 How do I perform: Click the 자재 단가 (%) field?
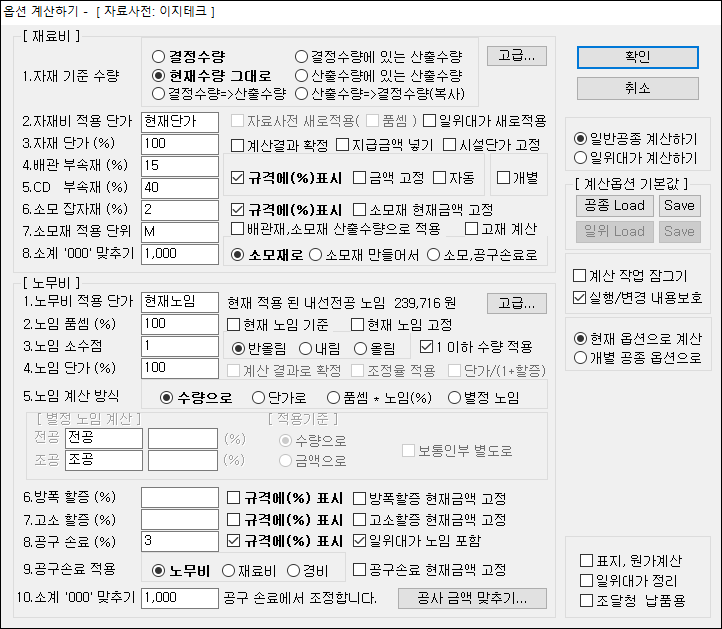coord(180,144)
